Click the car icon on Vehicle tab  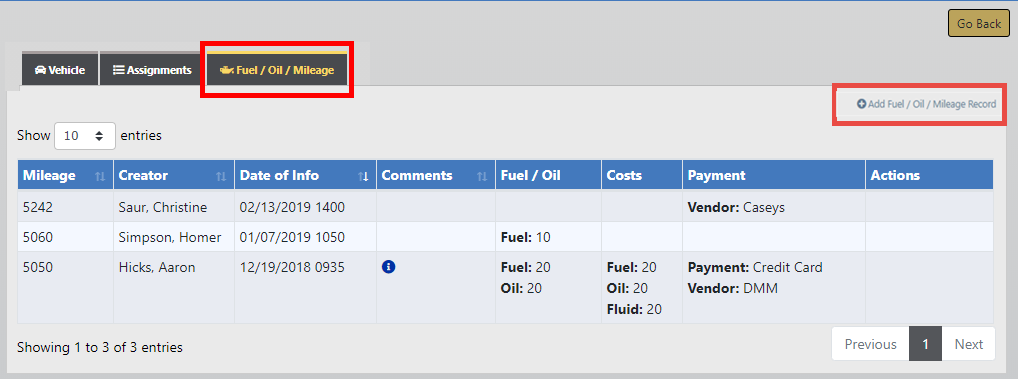pyautogui.click(x=40, y=70)
